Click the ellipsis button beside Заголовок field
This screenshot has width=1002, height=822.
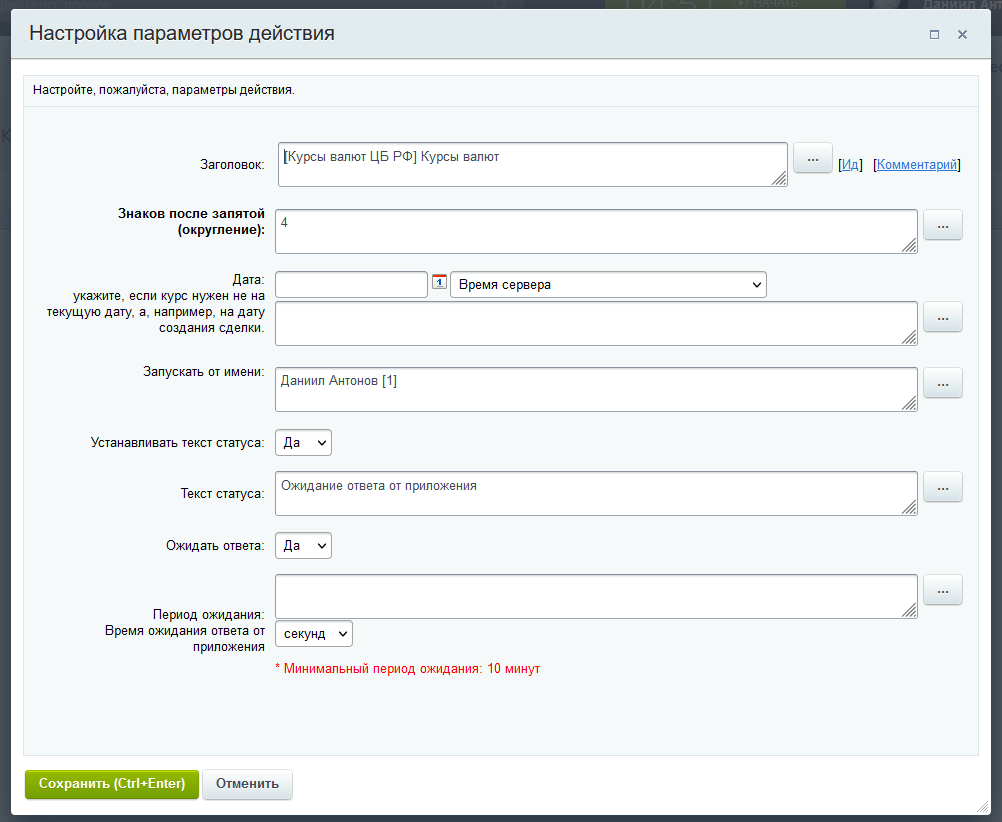812,158
